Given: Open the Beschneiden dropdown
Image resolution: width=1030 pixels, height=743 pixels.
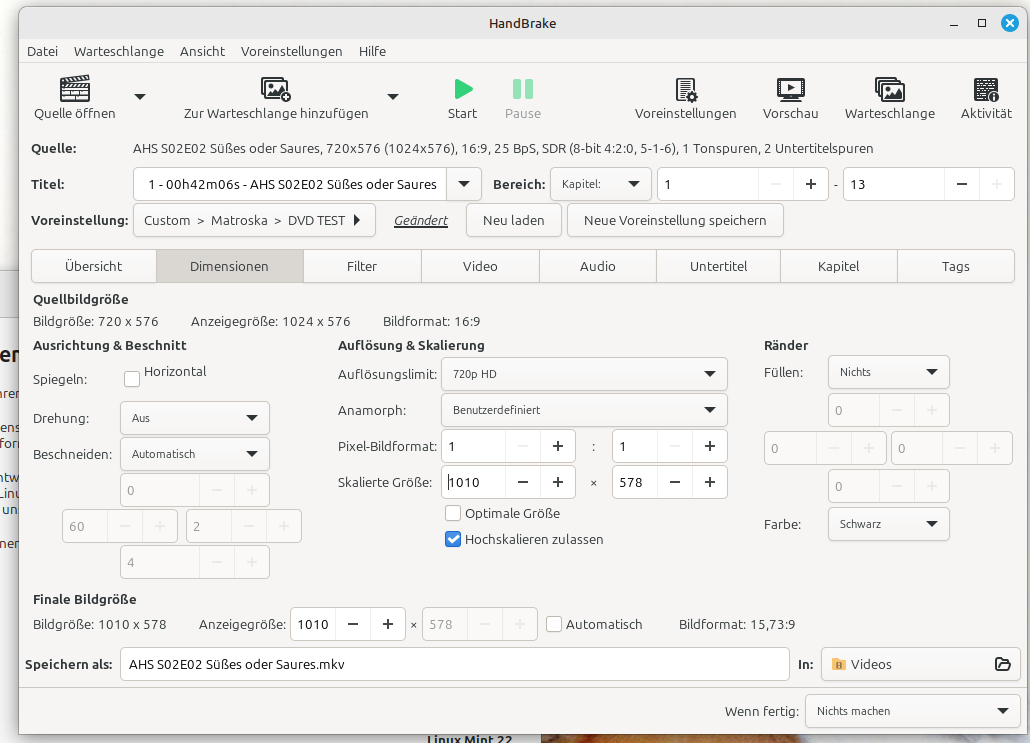Looking at the screenshot, I should point(194,454).
